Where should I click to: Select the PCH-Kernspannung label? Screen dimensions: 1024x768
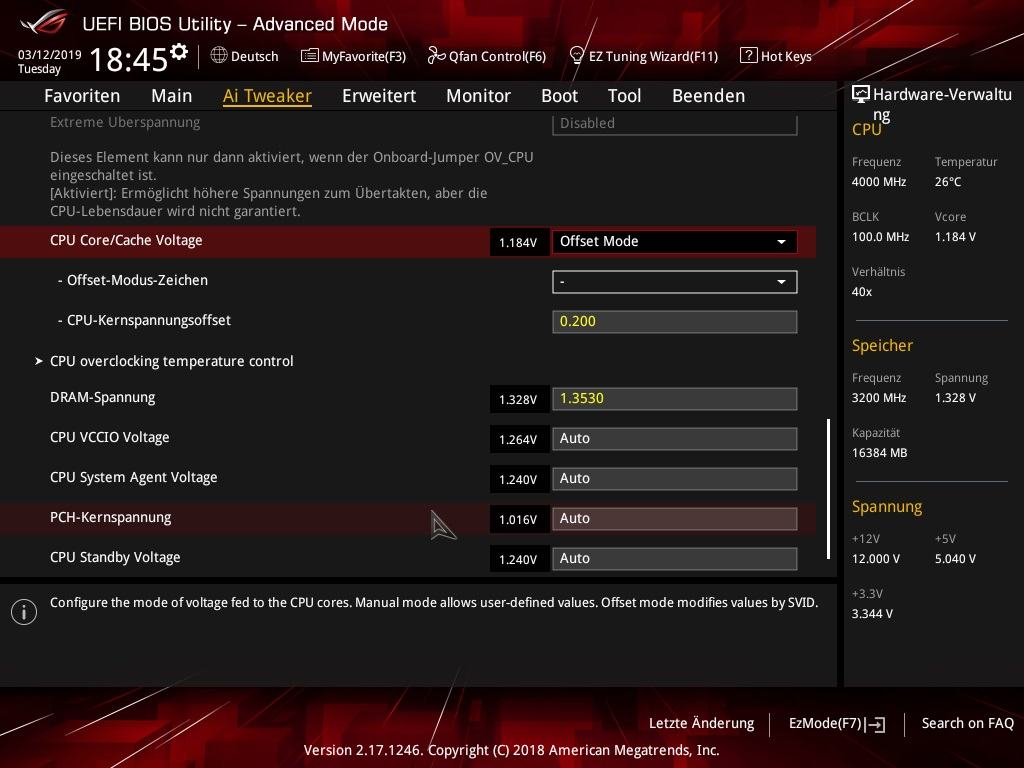110,517
